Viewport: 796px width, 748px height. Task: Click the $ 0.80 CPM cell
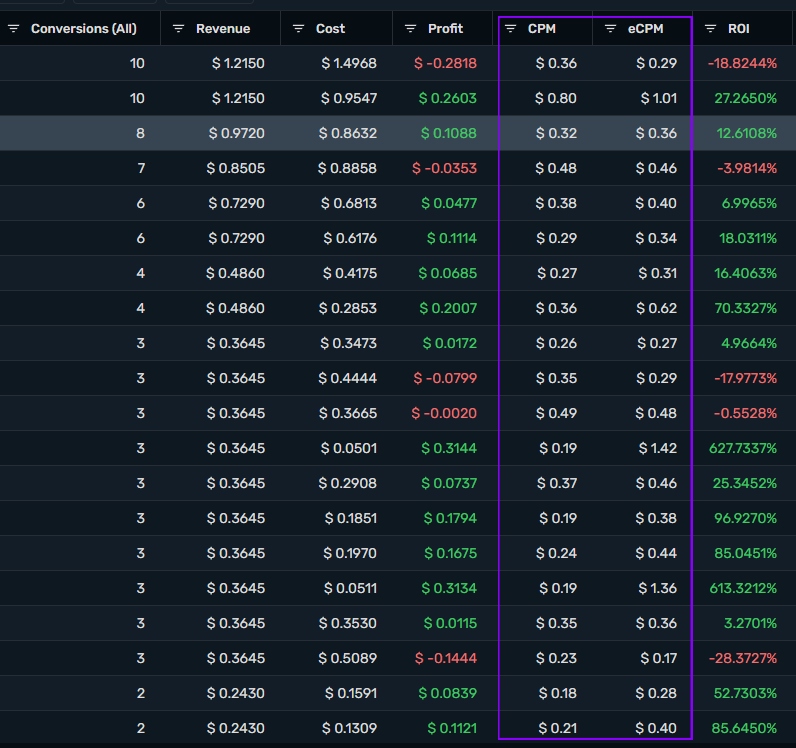tap(556, 99)
